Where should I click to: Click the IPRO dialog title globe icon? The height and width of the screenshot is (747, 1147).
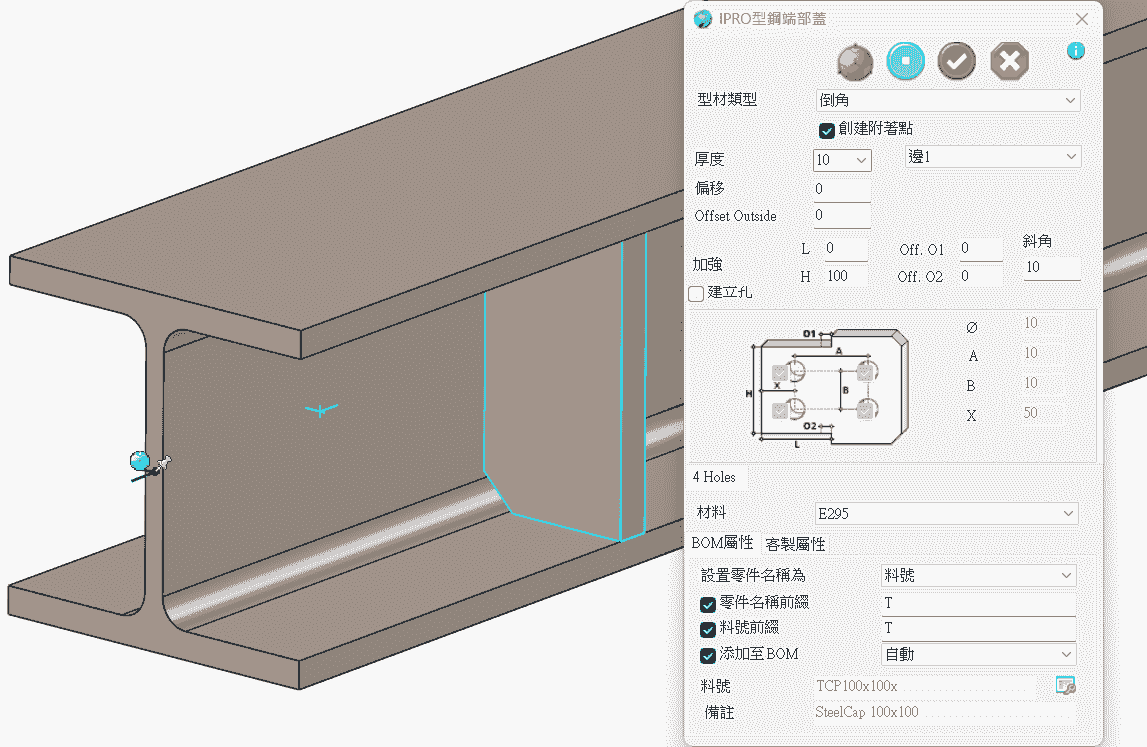[x=702, y=19]
